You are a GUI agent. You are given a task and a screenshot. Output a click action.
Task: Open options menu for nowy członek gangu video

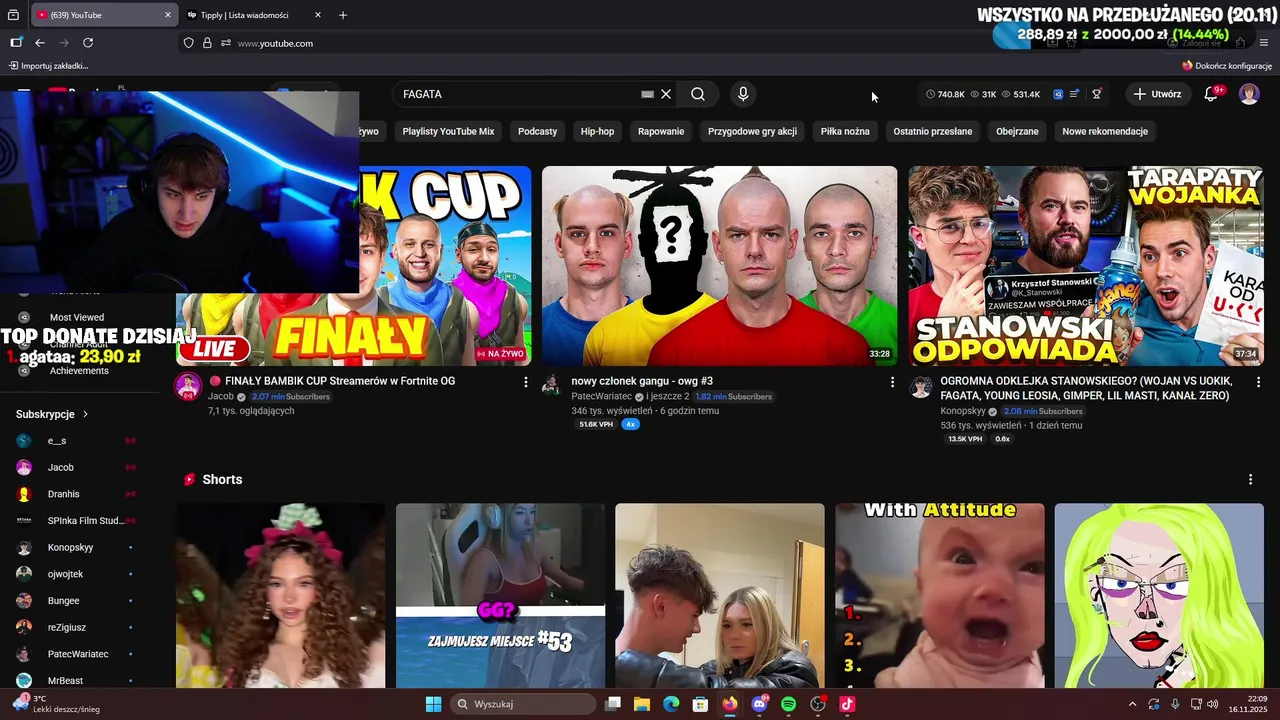893,382
